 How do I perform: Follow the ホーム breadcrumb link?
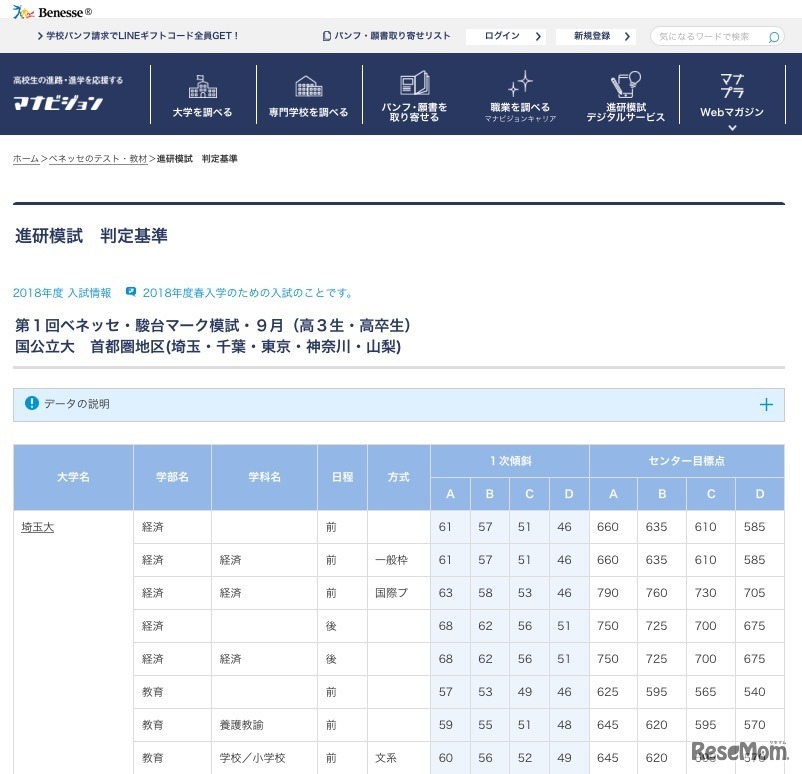tap(25, 158)
